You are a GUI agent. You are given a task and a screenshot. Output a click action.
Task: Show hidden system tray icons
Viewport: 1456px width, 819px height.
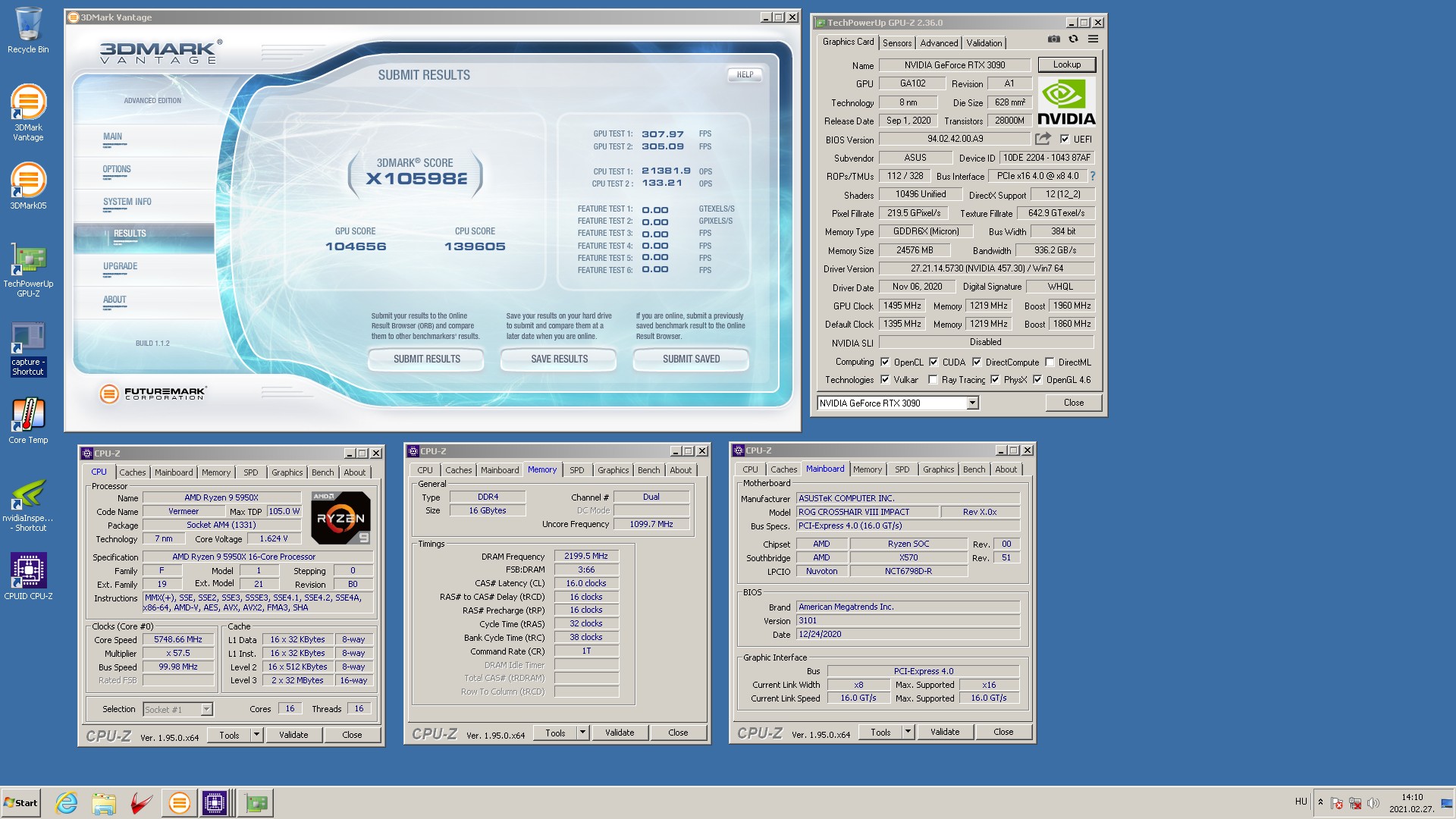pos(1320,802)
